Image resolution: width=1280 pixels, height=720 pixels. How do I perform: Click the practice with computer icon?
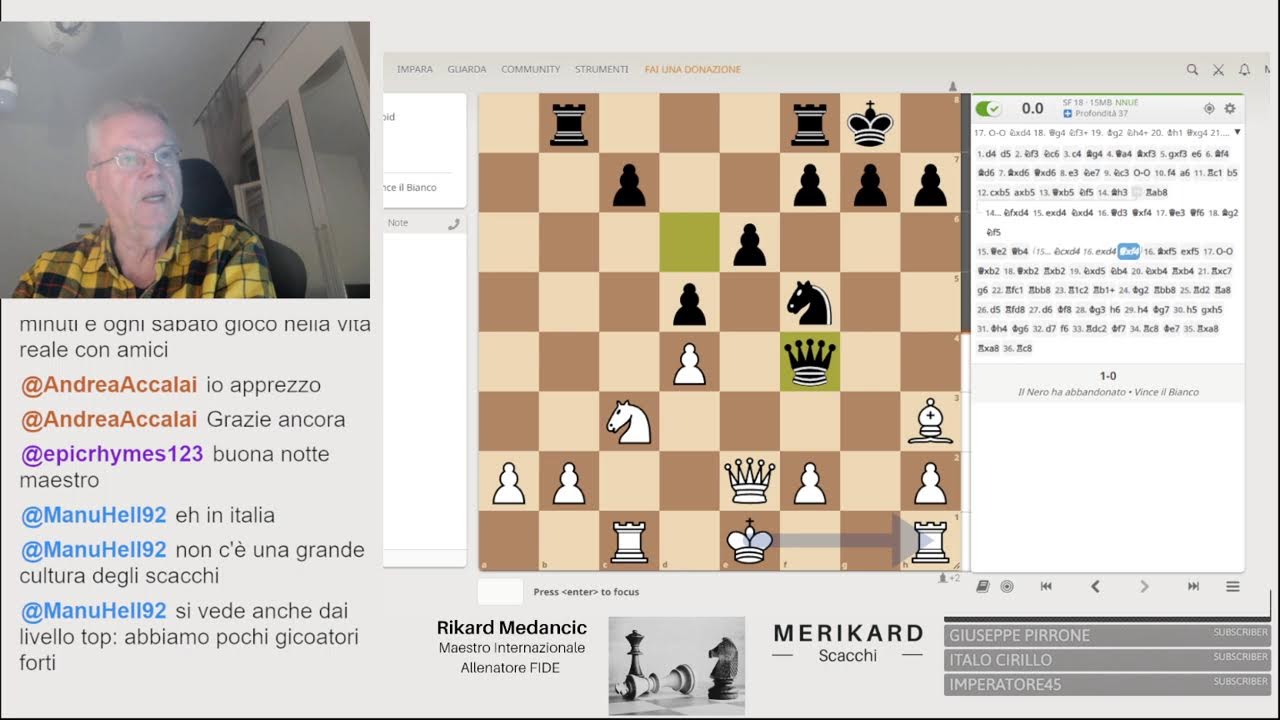[x=1007, y=587]
